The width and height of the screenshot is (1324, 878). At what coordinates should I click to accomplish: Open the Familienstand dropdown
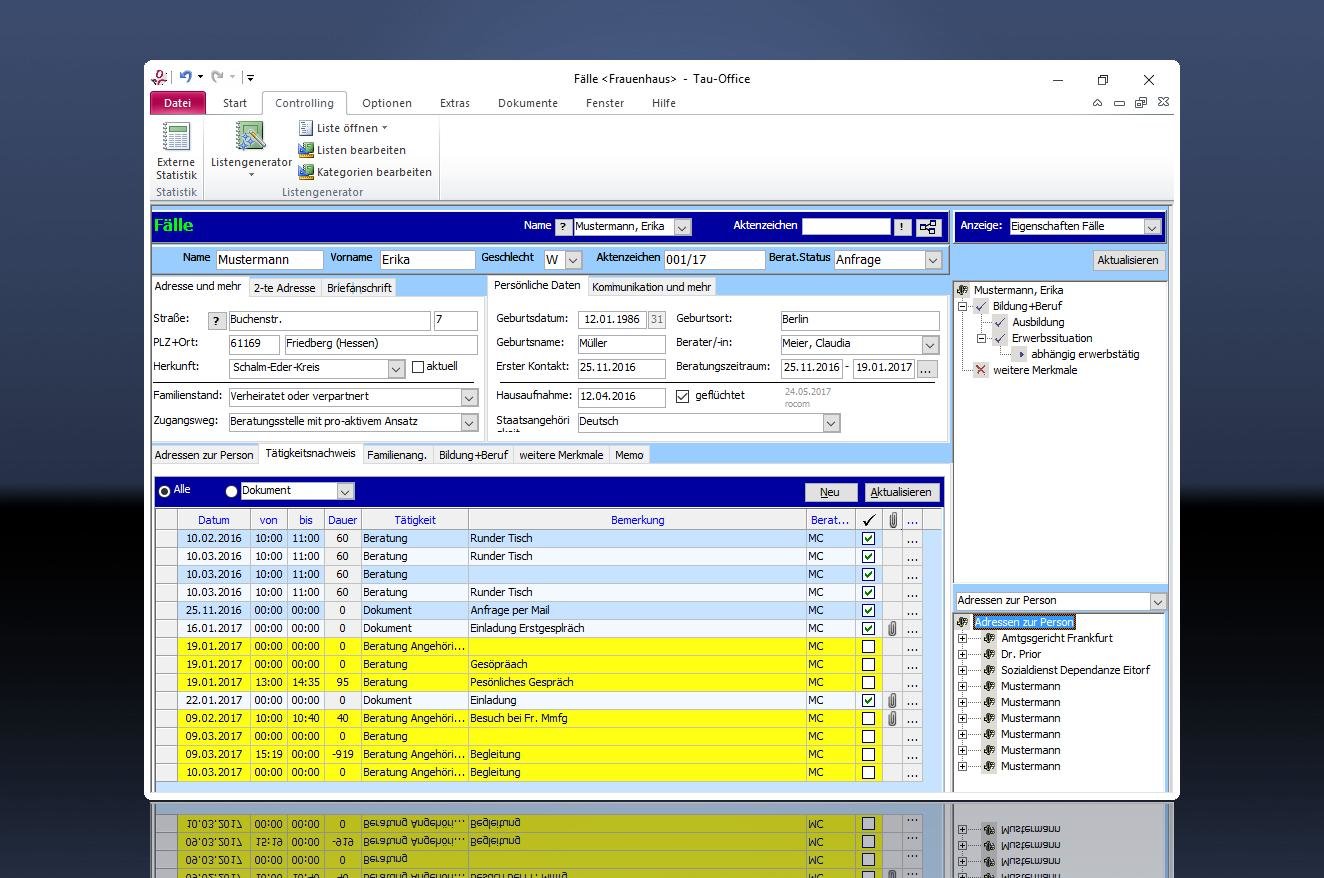(x=469, y=397)
